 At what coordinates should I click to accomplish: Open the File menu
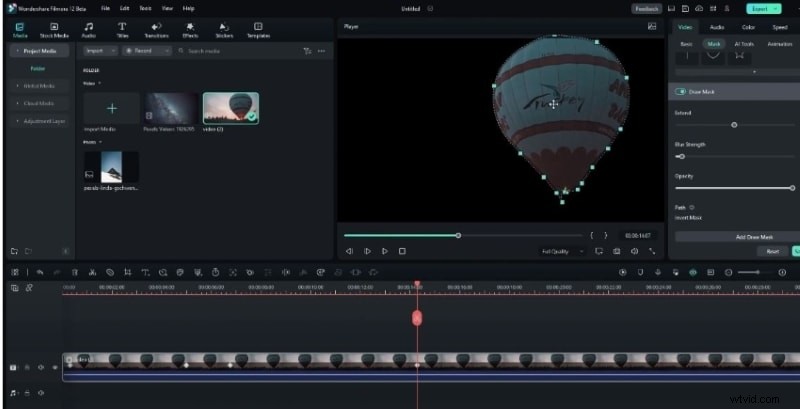105,9
